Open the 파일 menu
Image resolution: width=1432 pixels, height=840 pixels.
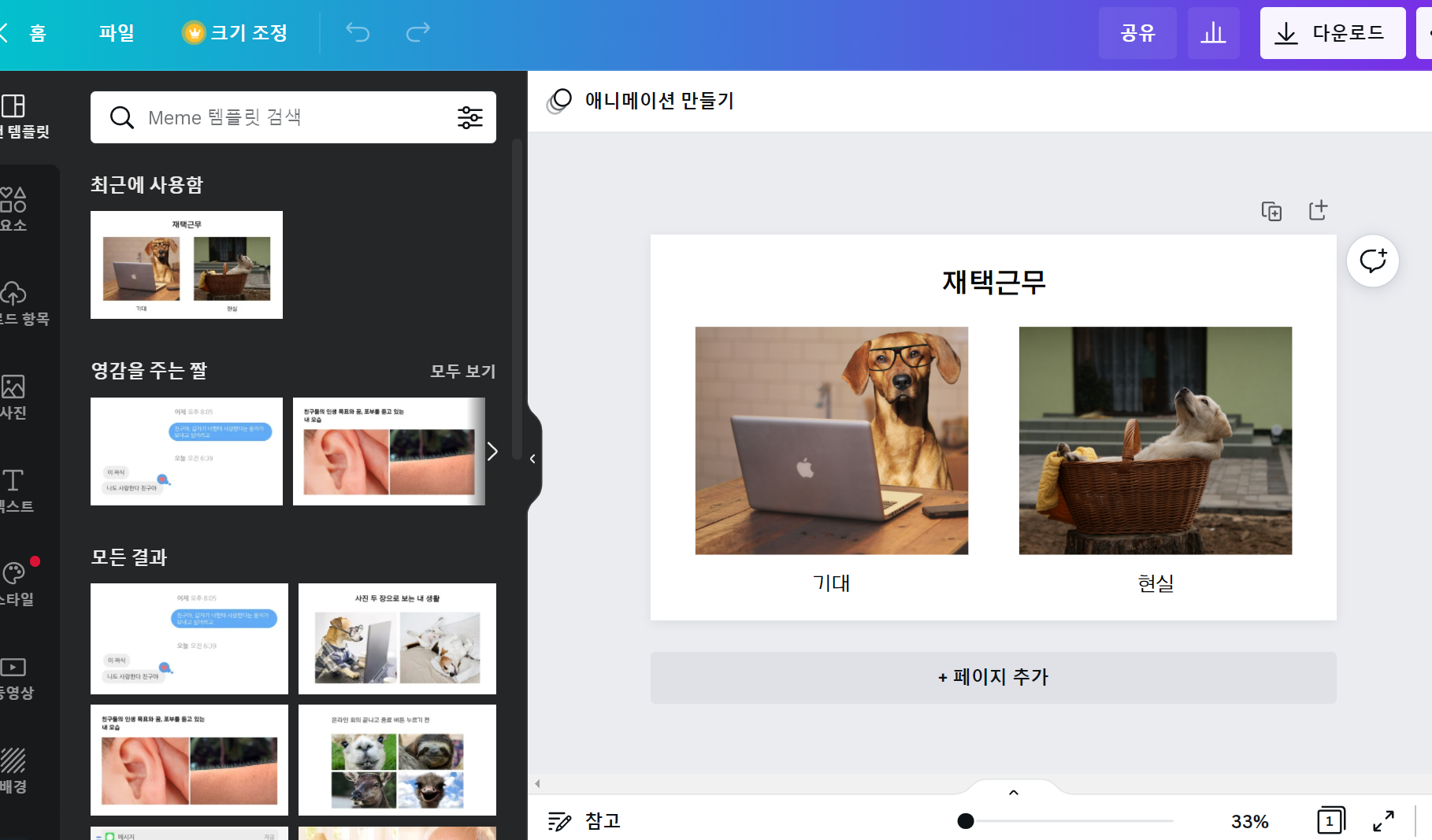(x=117, y=33)
